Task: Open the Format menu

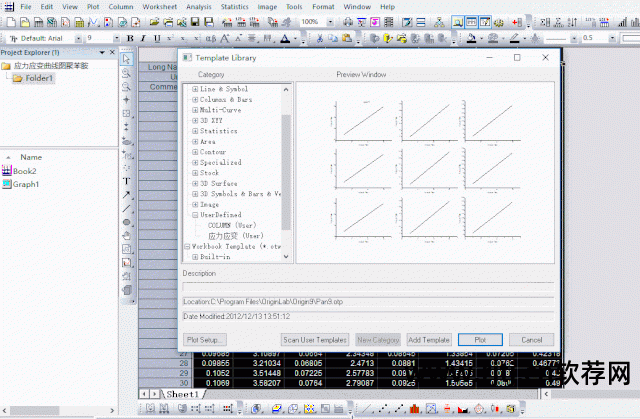Action: [323, 7]
